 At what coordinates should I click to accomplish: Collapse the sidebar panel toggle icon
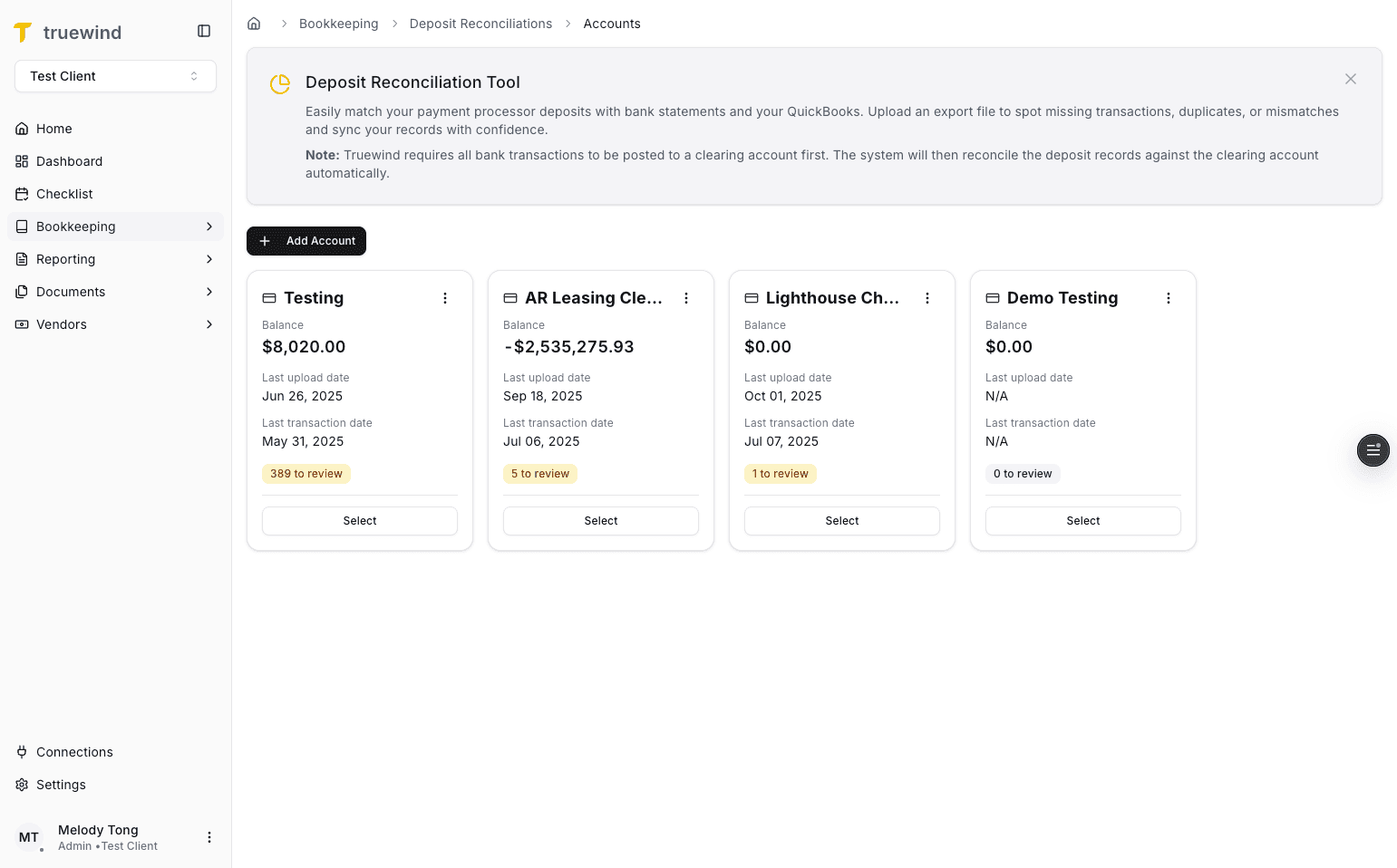203,30
